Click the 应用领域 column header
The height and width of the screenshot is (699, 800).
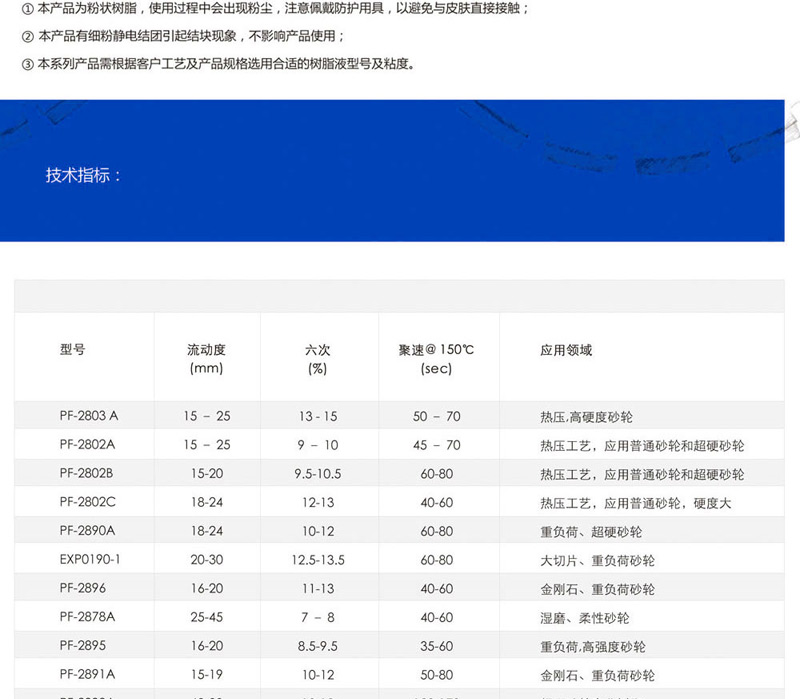coord(566,350)
